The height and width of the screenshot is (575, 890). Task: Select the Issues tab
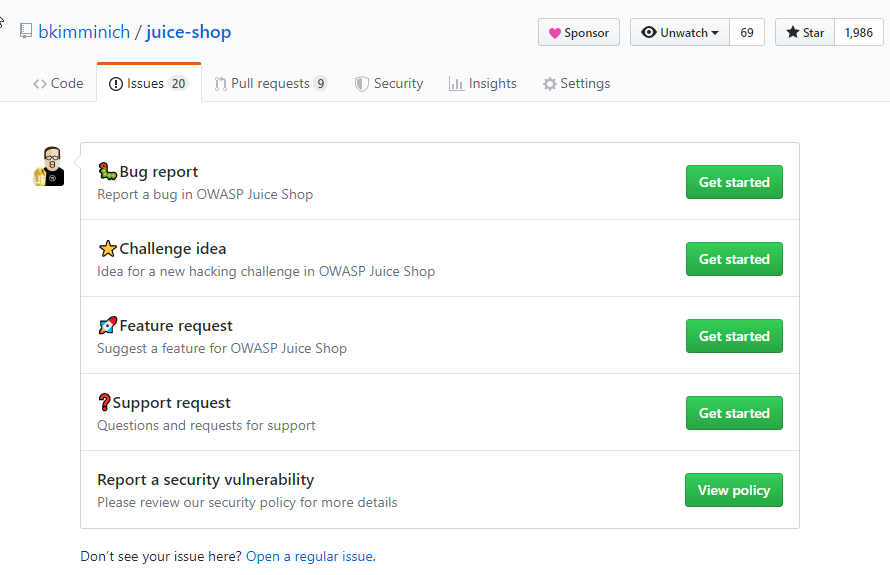point(149,83)
